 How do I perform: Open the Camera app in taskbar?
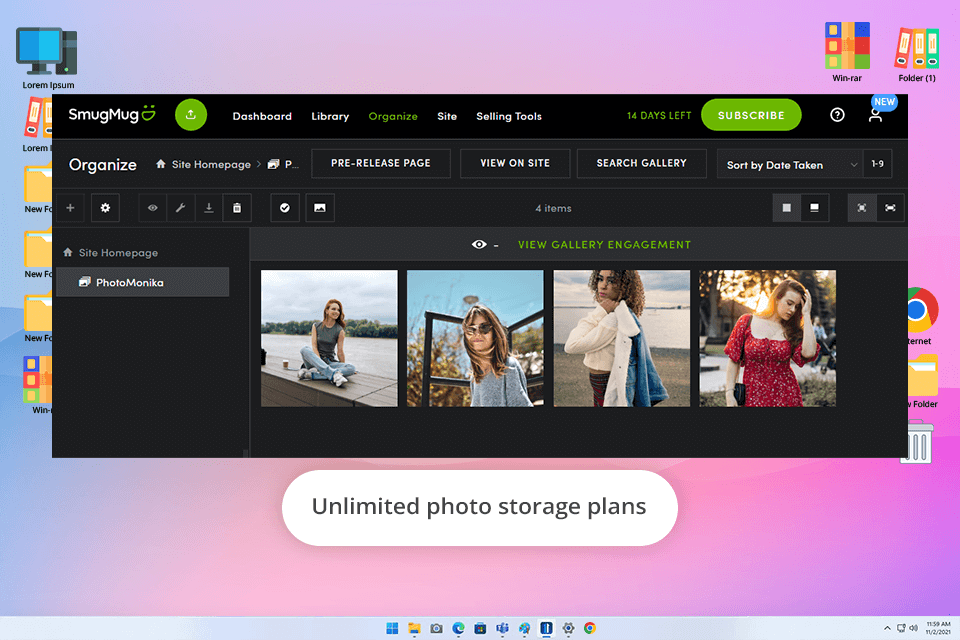coord(437,628)
